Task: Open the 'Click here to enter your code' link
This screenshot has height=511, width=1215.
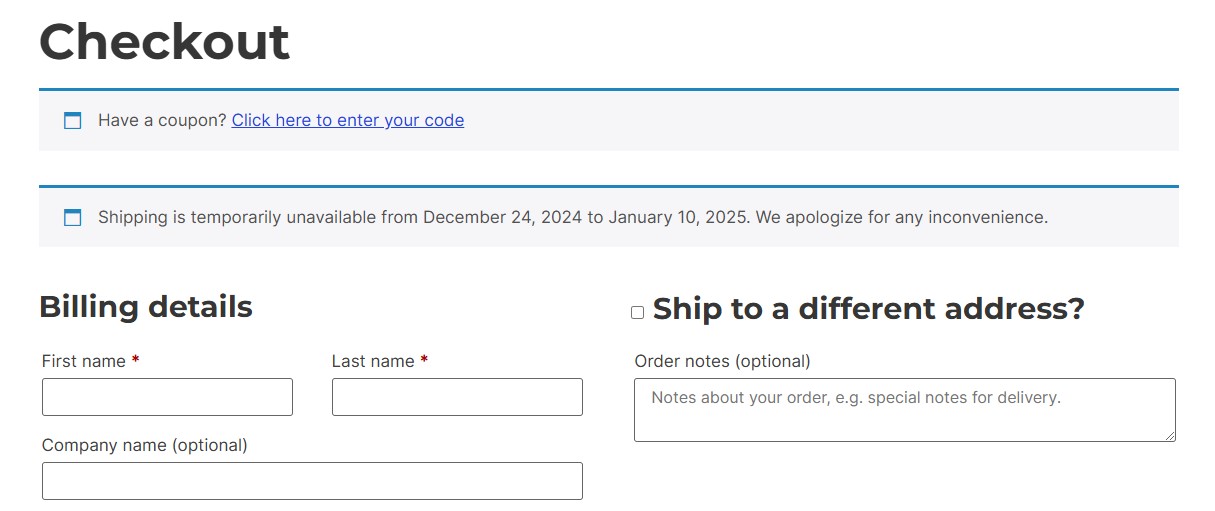Action: click(348, 120)
